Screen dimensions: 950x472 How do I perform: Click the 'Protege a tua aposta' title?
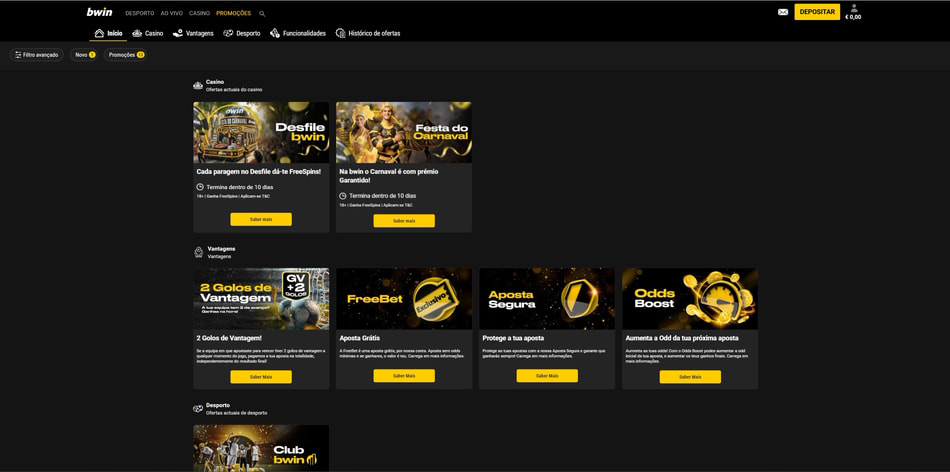[513, 338]
